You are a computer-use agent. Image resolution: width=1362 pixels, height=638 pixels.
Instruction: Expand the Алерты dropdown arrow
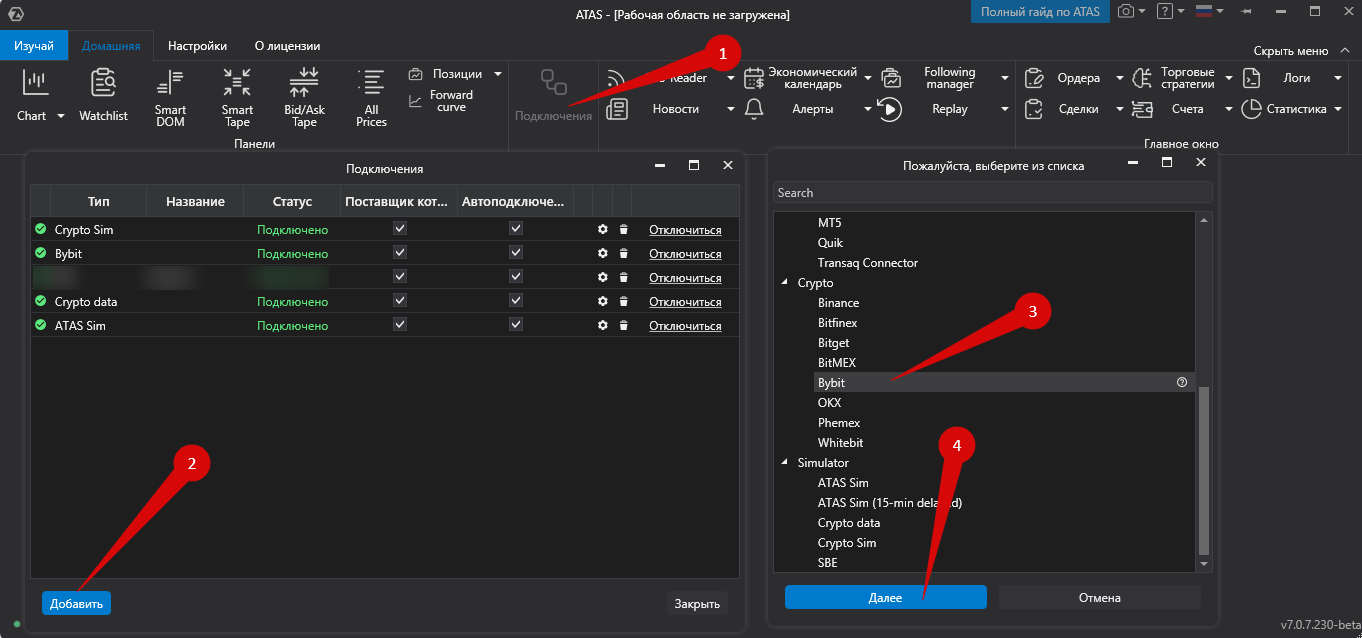[x=867, y=109]
